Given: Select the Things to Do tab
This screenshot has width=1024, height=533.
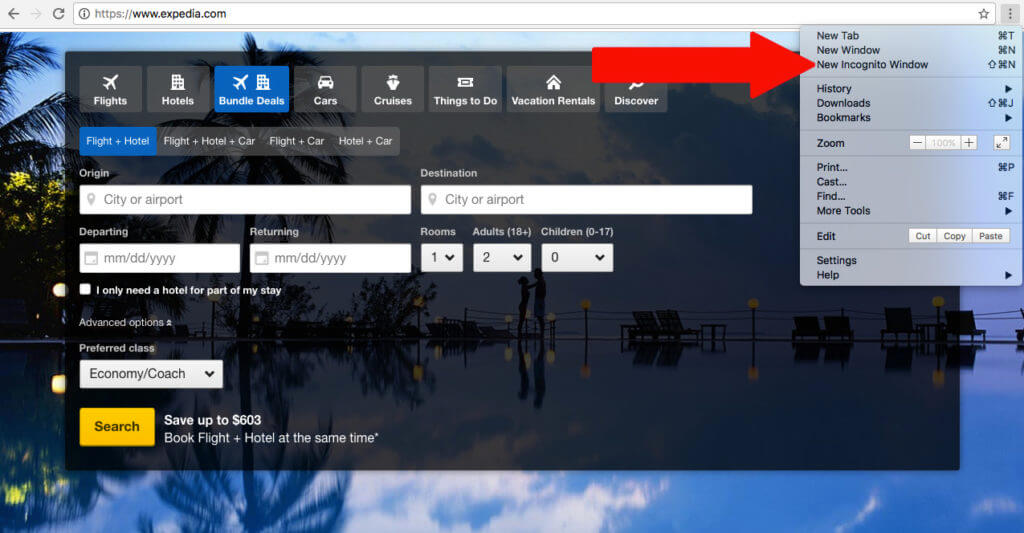Looking at the screenshot, I should (x=465, y=89).
